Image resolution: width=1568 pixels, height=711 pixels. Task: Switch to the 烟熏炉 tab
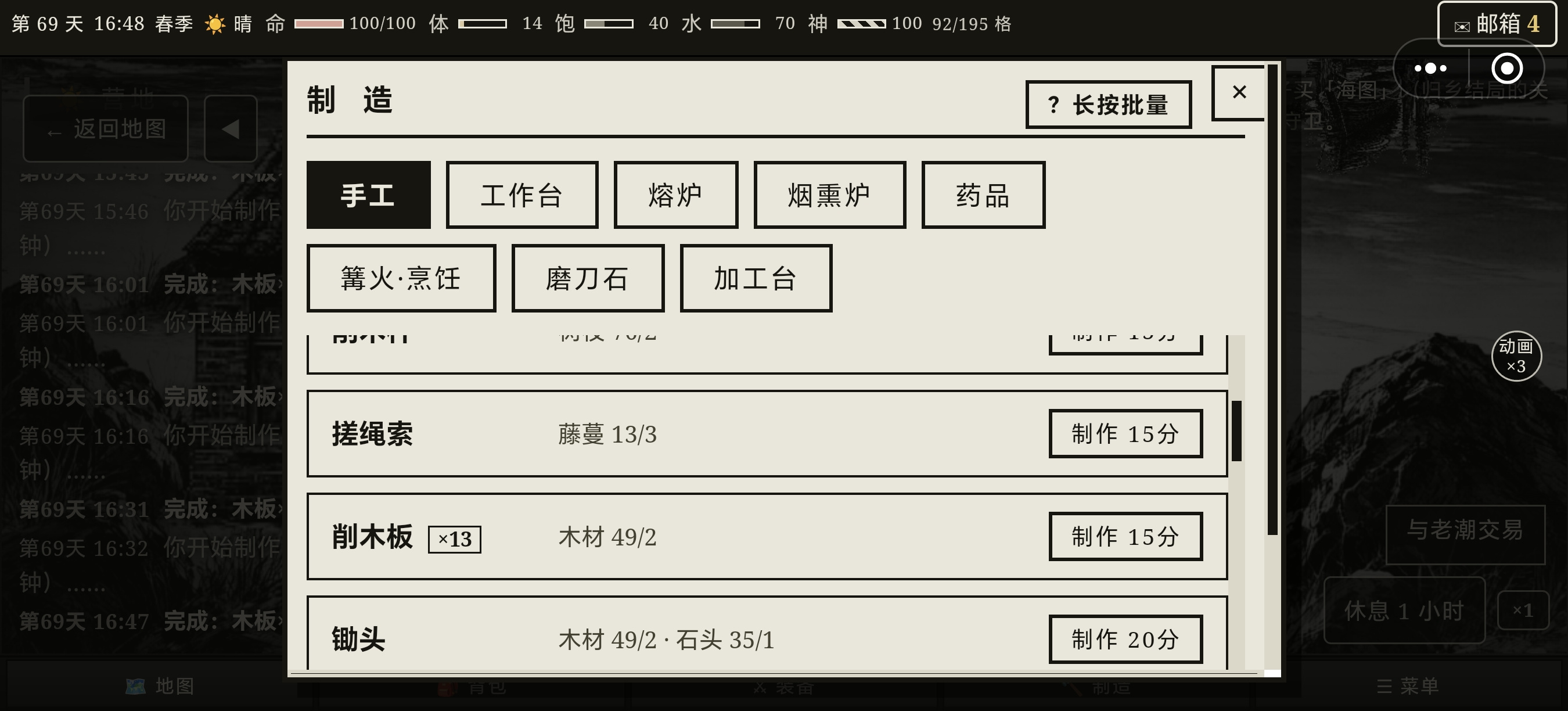pos(830,195)
